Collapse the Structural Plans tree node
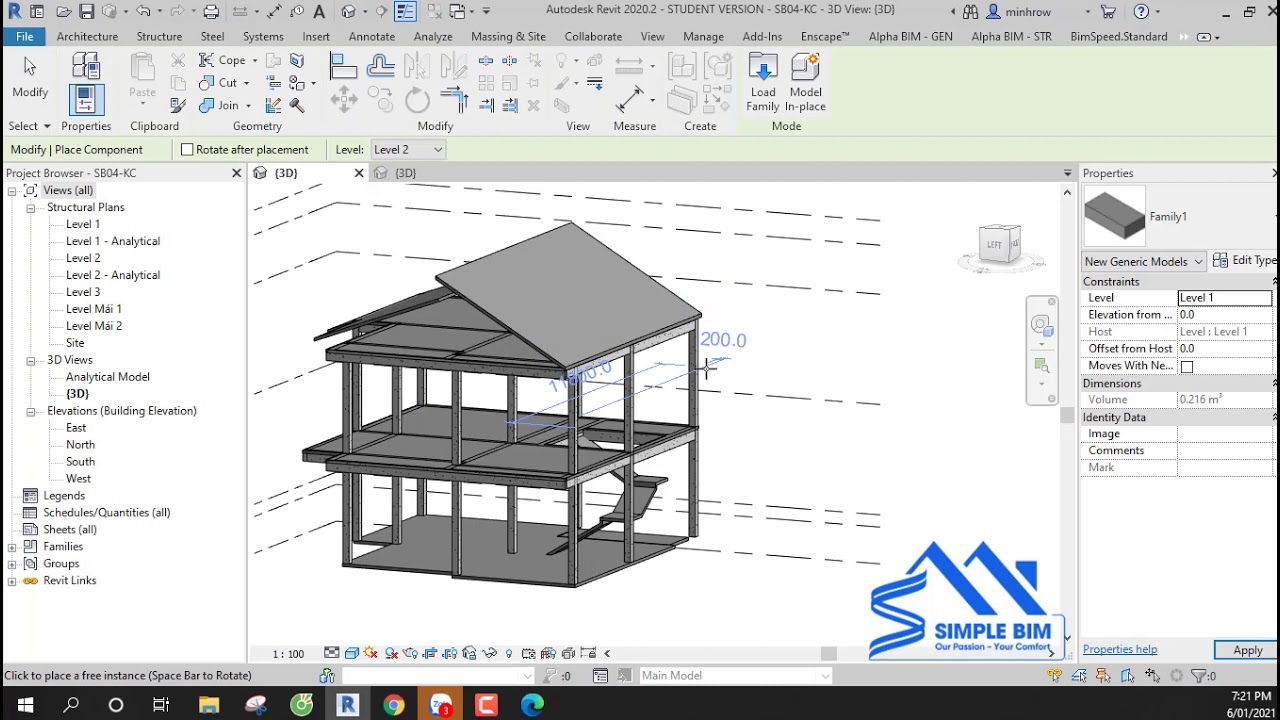Viewport: 1280px width, 720px height. (31, 208)
